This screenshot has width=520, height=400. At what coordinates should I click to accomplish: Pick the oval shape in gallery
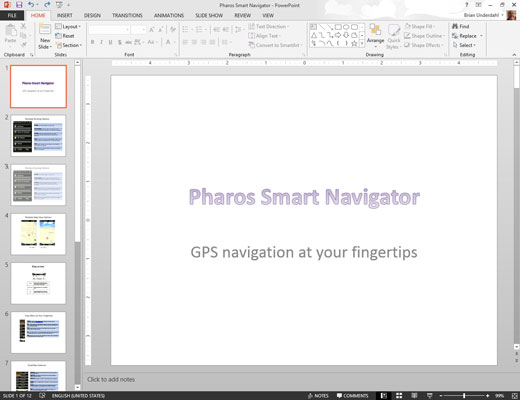346,27
